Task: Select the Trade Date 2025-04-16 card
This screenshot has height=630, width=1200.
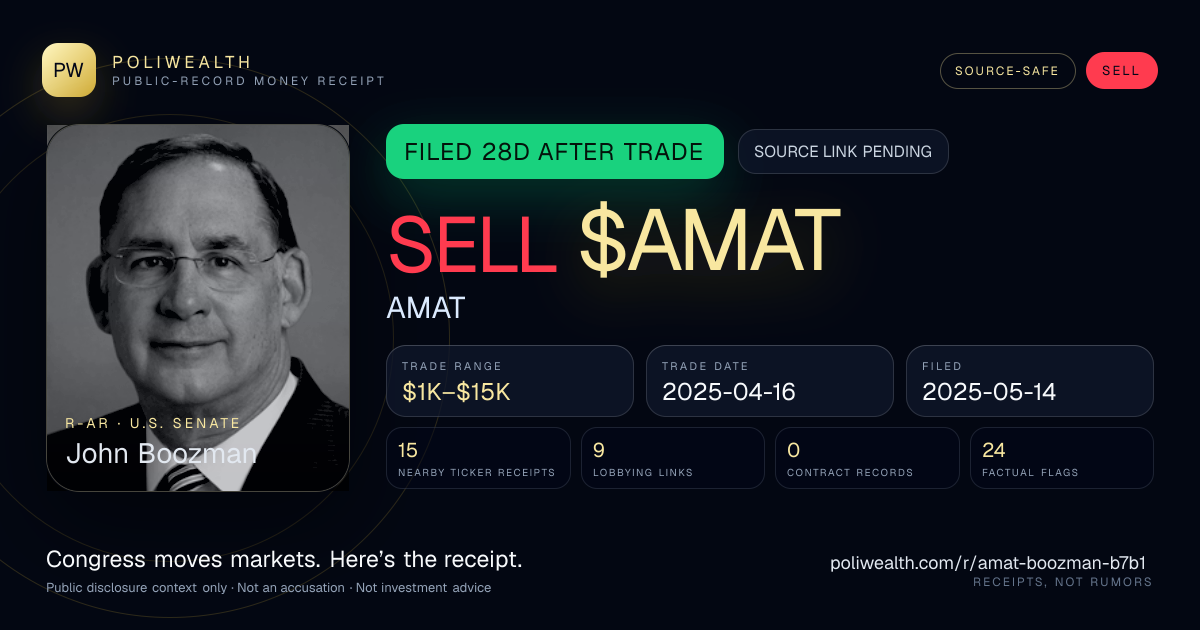Action: (x=770, y=381)
